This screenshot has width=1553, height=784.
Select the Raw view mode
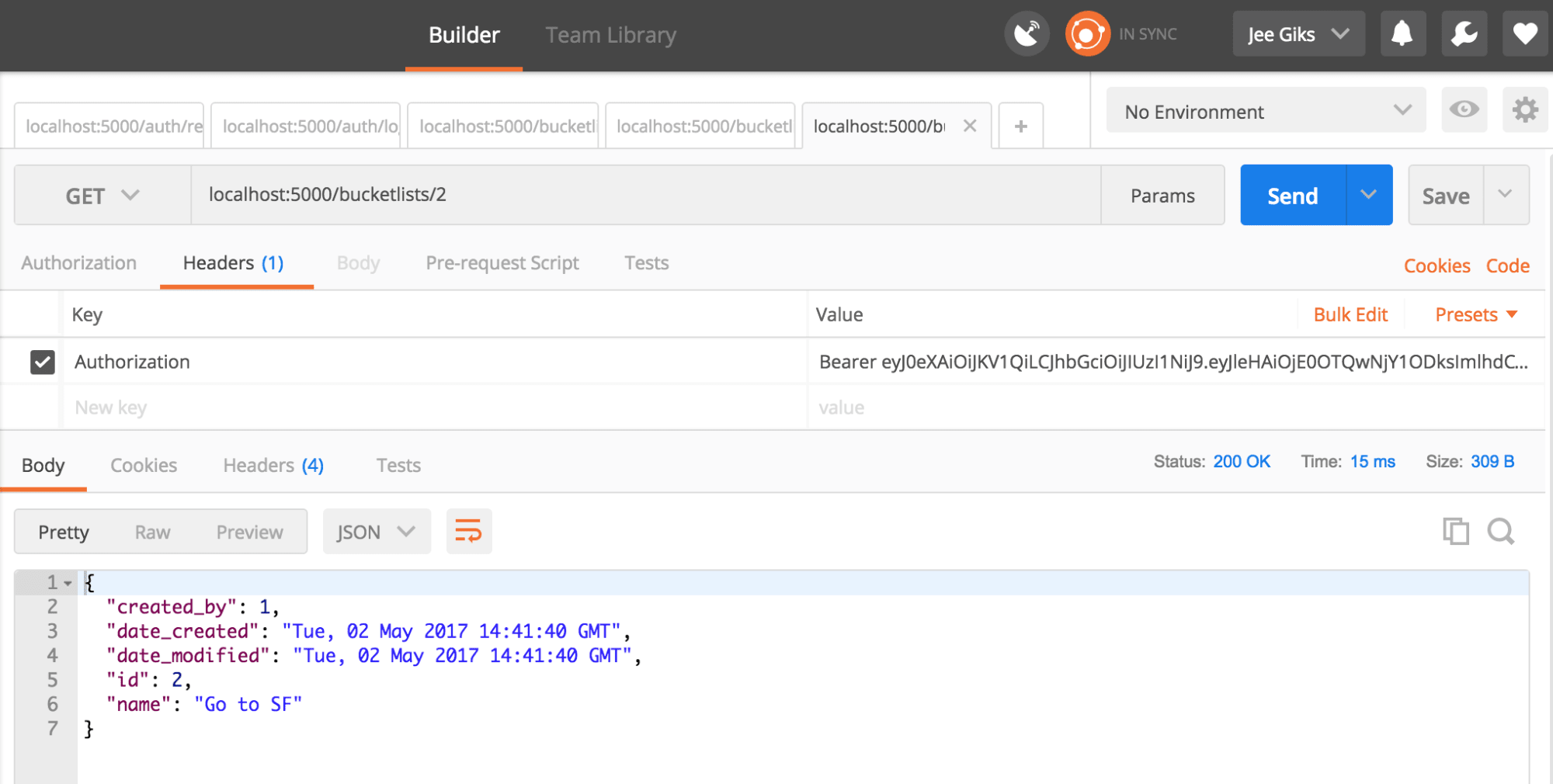(152, 532)
